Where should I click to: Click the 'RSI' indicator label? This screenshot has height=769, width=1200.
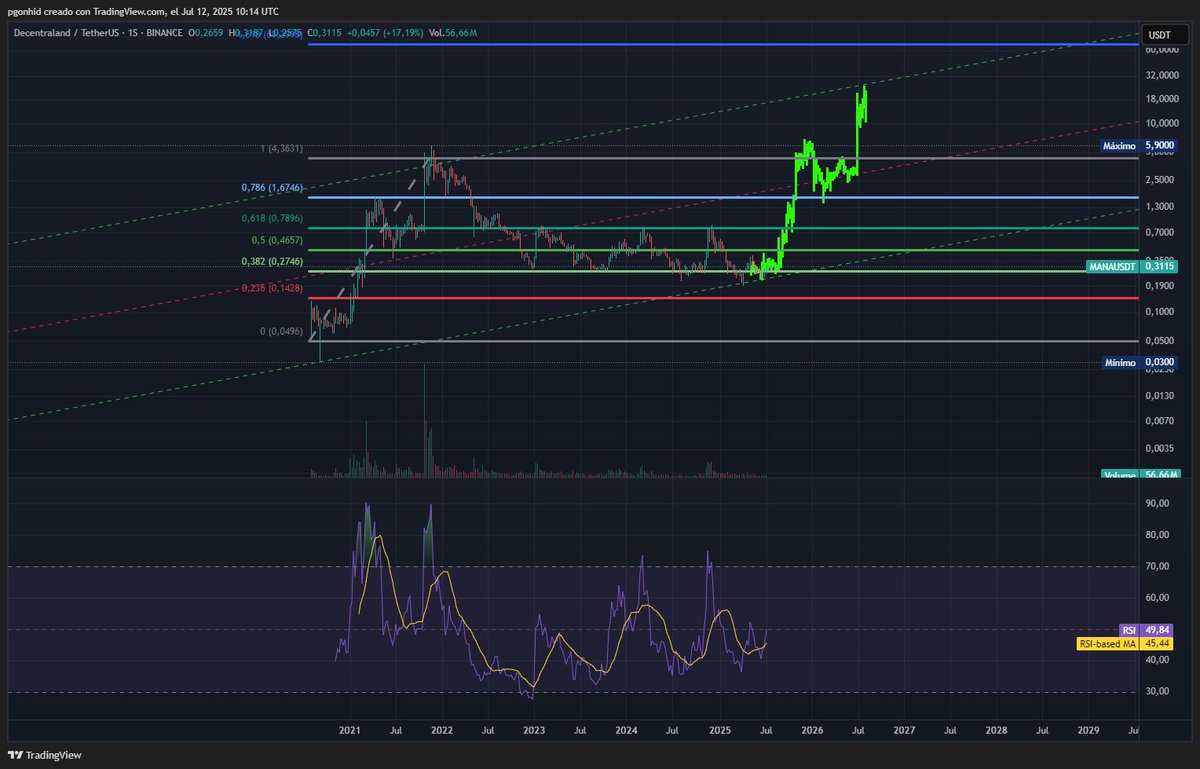point(1129,630)
